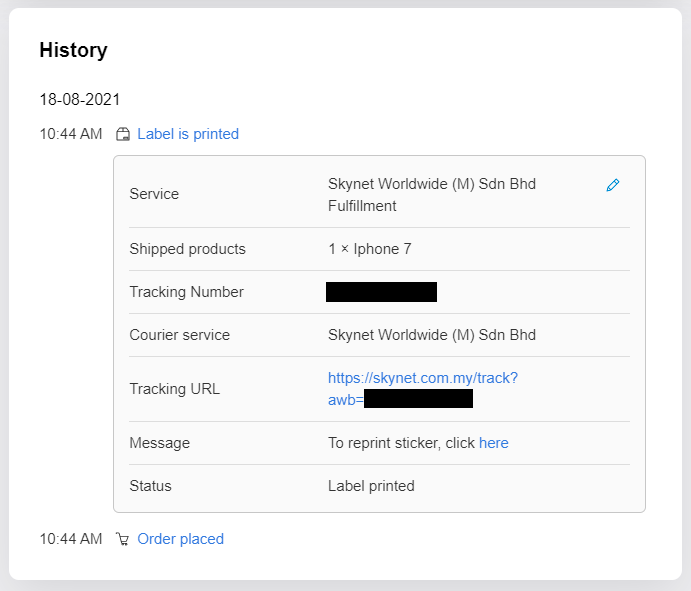Open the "Label is printed" history entry
The width and height of the screenshot is (691, 591).
[x=188, y=134]
